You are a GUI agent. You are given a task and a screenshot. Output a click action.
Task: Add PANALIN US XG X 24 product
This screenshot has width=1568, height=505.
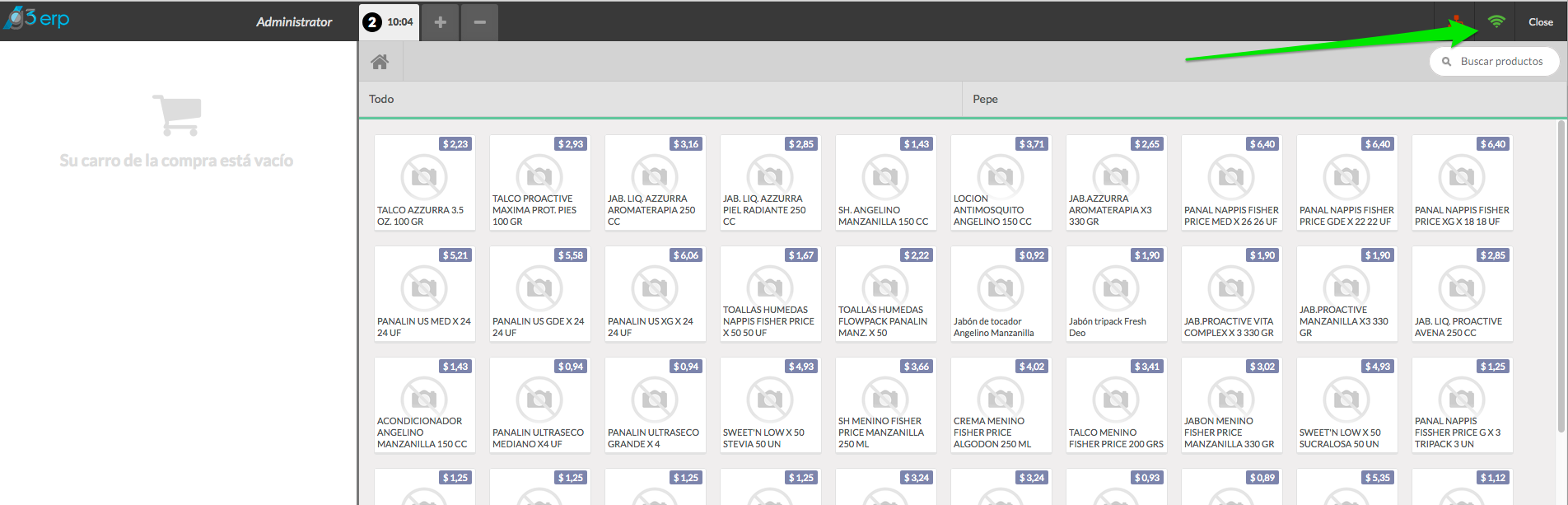coord(655,294)
